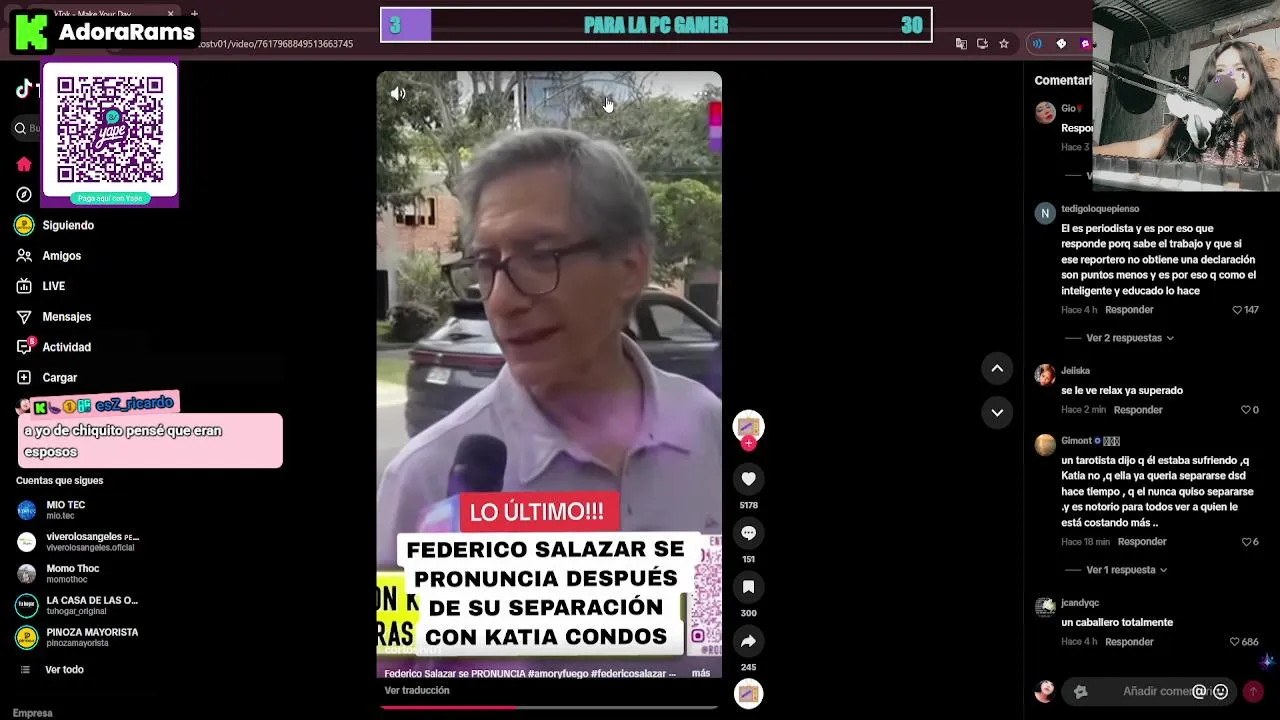Mute the TikTok video sound
The height and width of the screenshot is (720, 1280).
398,94
